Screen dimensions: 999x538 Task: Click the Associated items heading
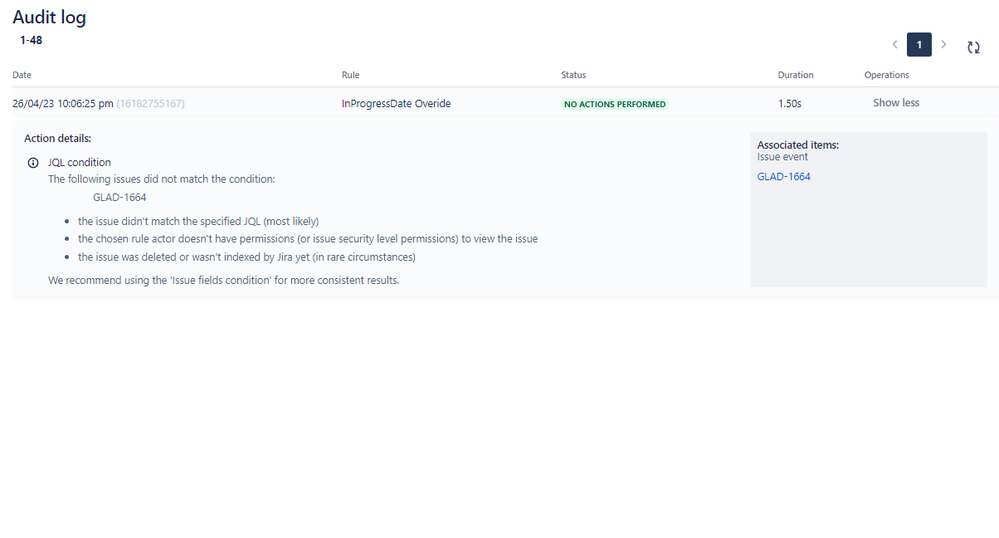click(798, 145)
